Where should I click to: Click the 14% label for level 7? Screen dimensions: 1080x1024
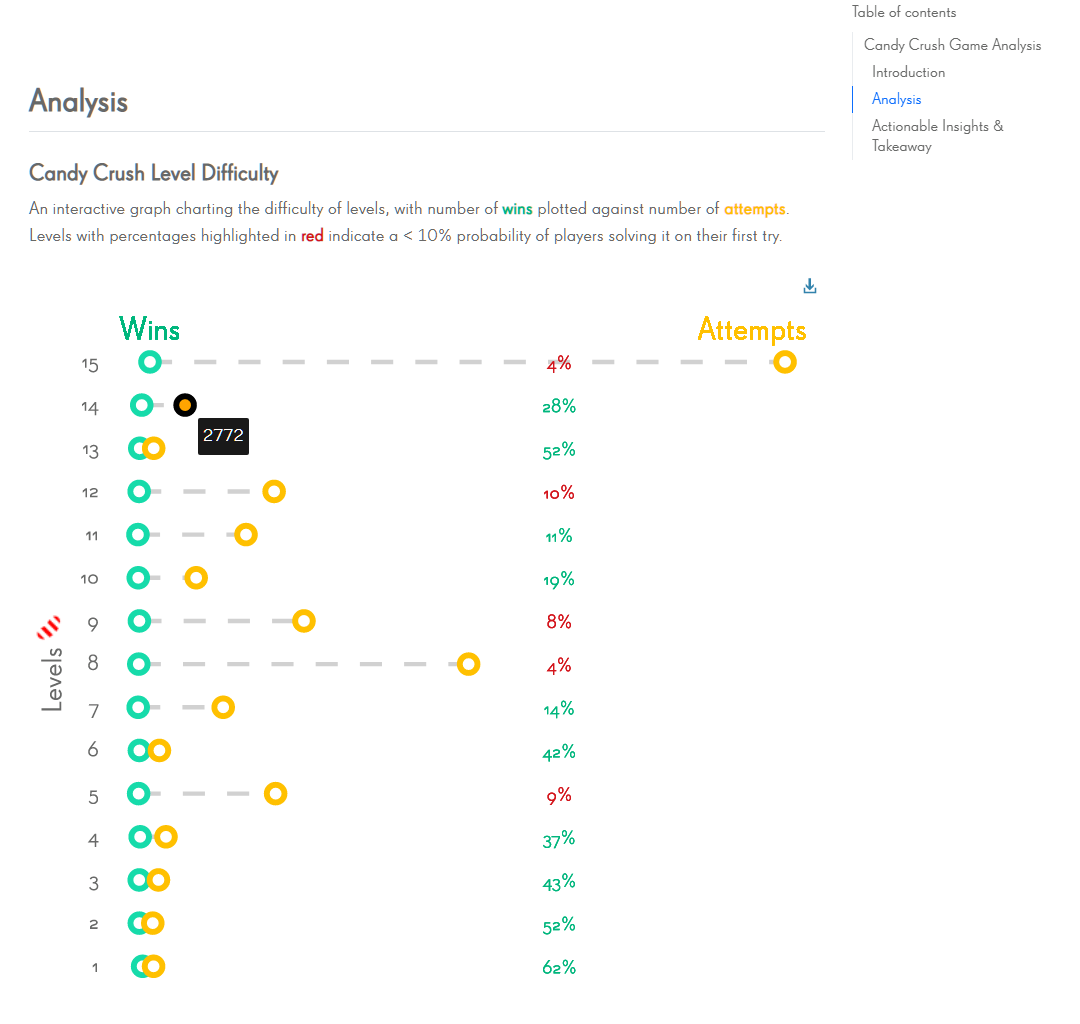(559, 709)
